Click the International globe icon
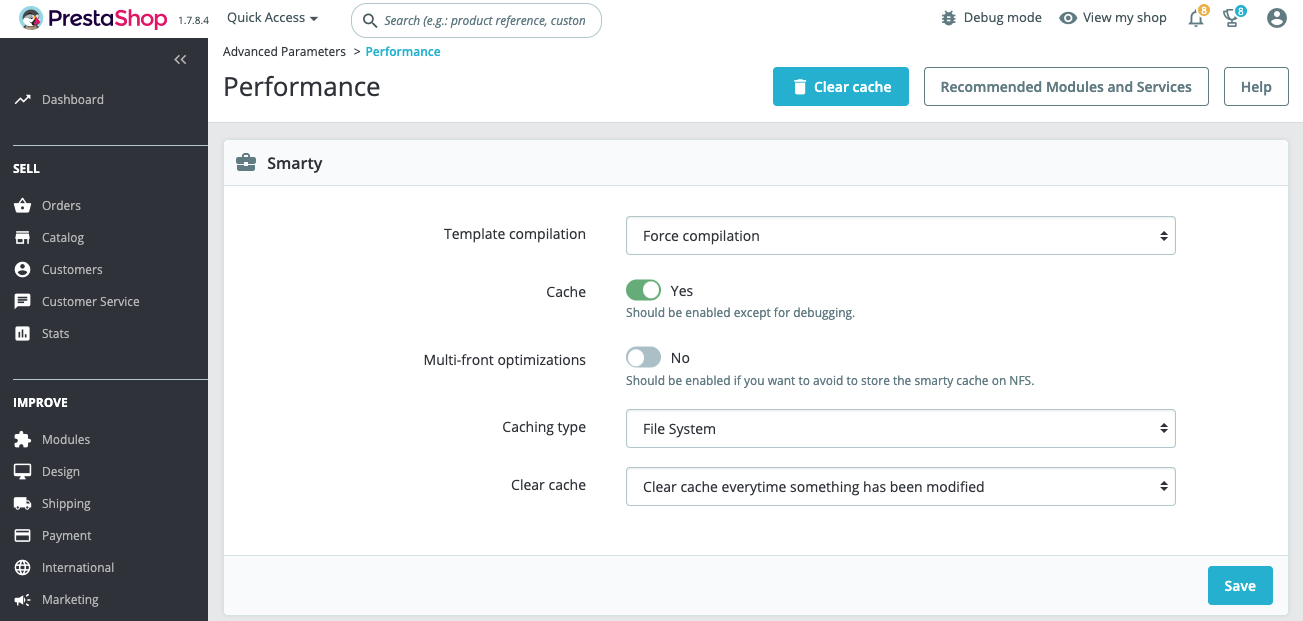The height and width of the screenshot is (621, 1303). [22, 568]
